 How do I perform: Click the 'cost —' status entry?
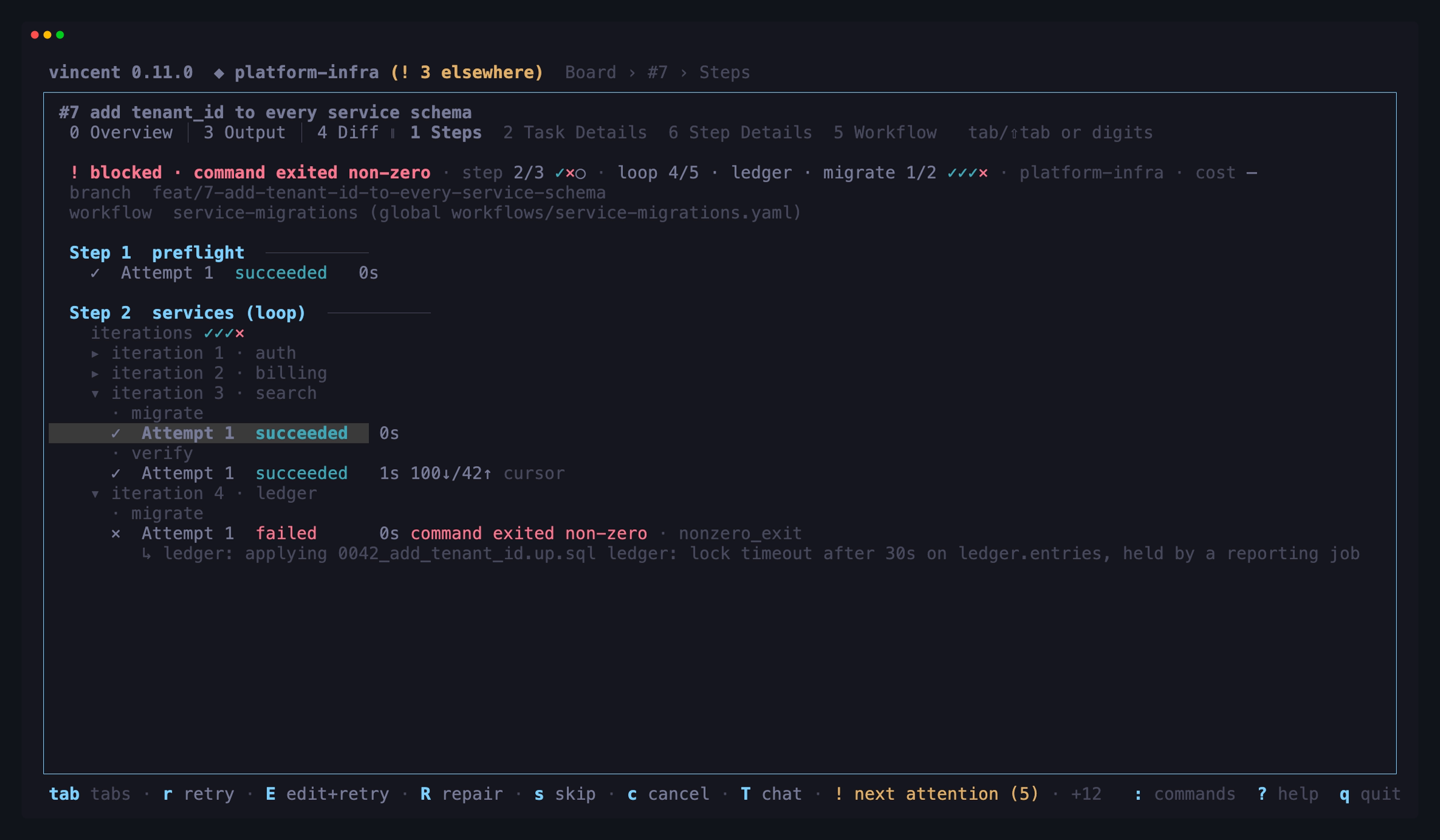coord(1226,173)
